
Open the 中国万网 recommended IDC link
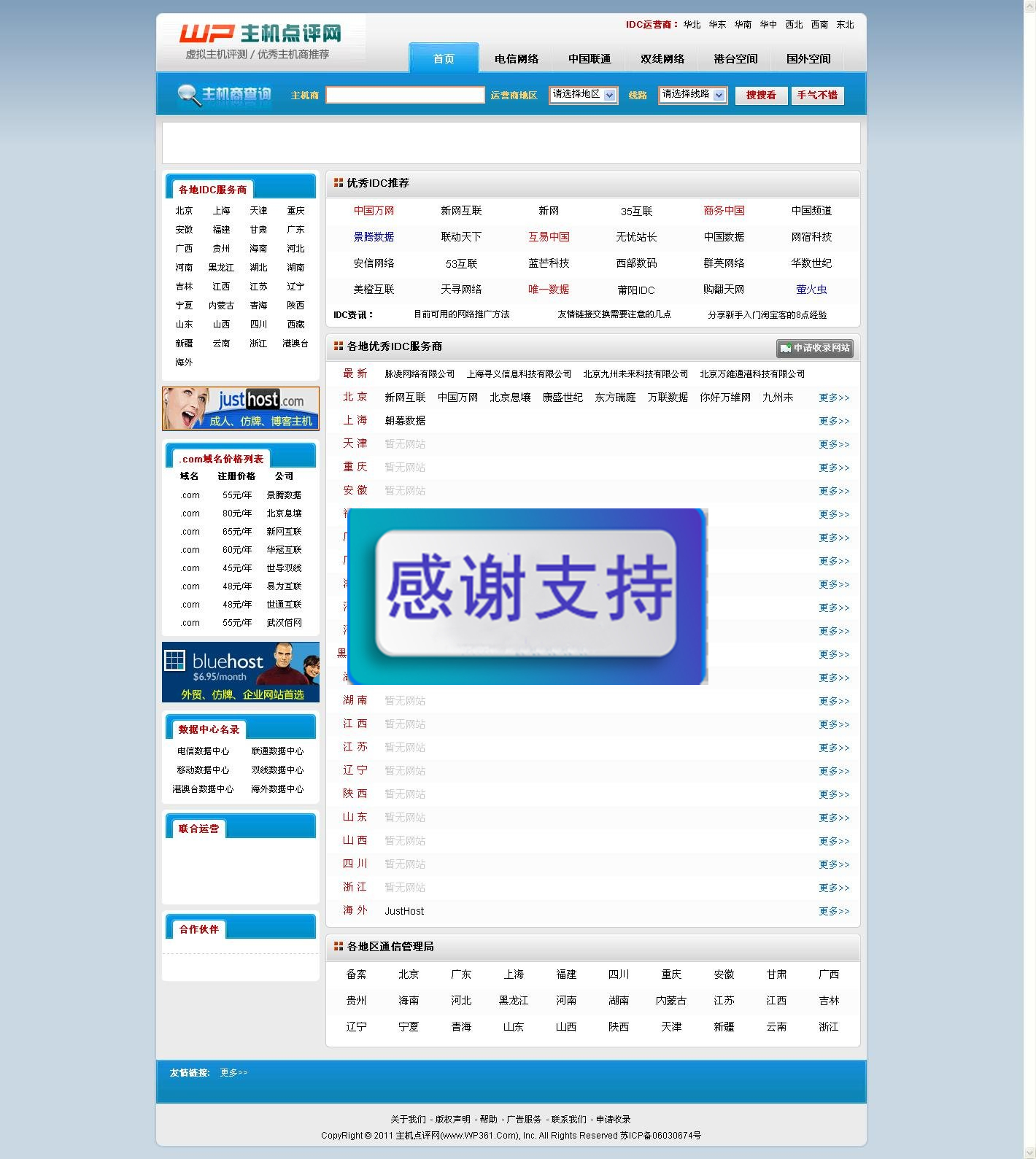(x=374, y=211)
